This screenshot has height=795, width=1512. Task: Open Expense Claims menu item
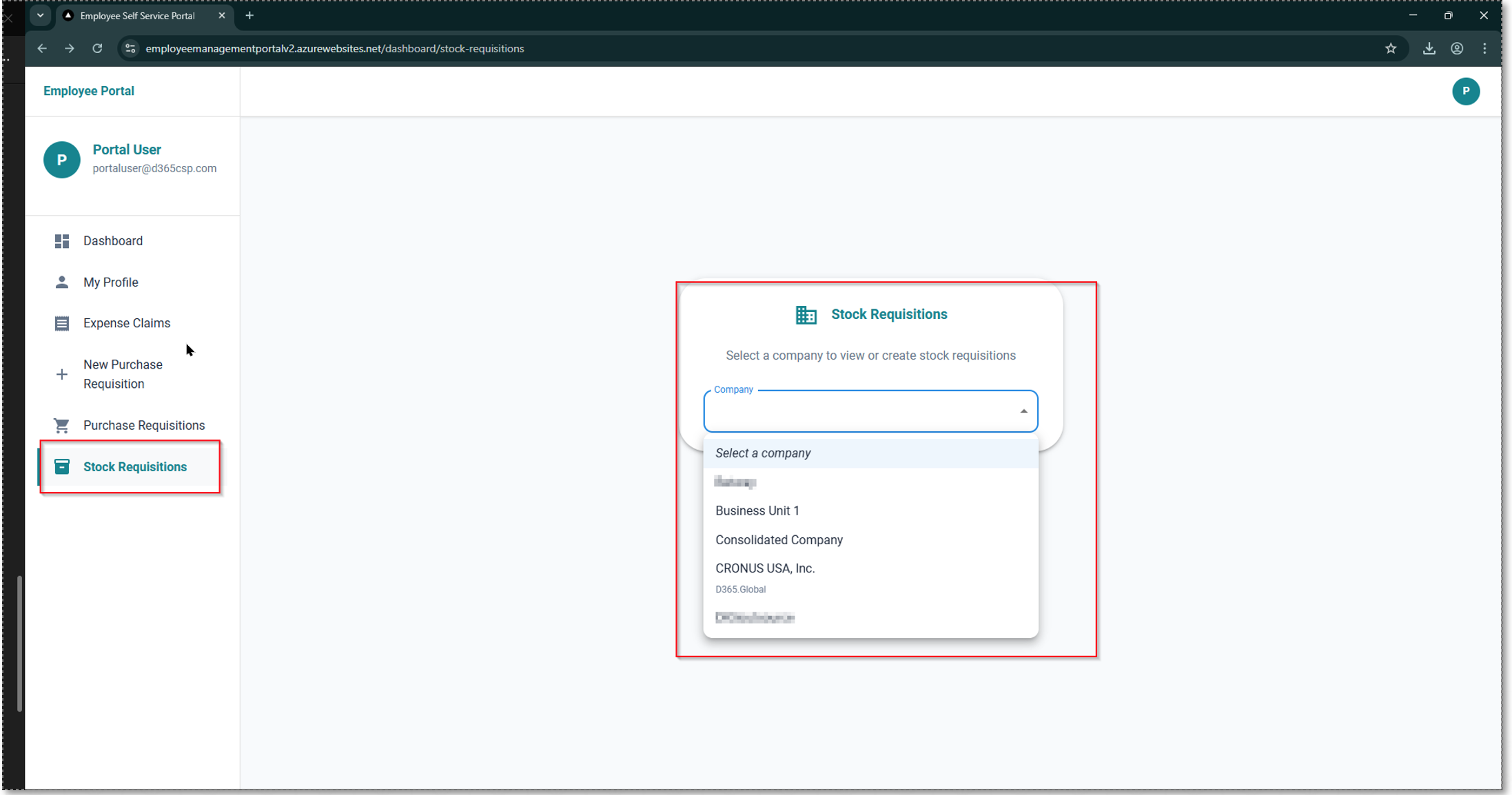(126, 323)
